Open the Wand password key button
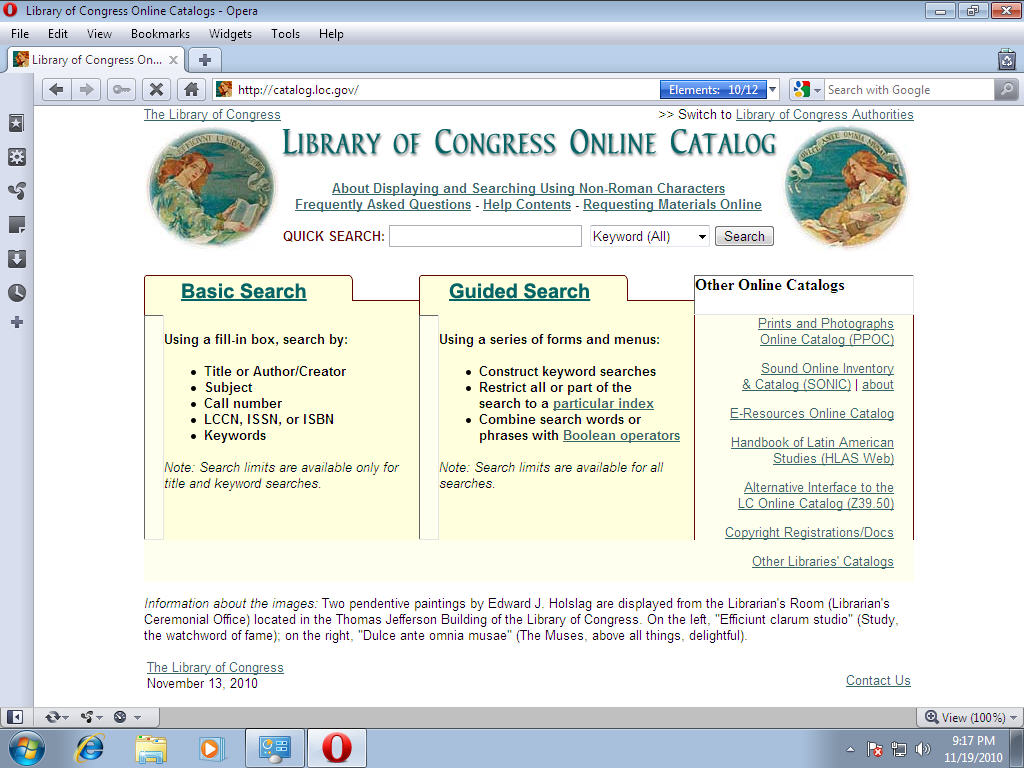1024x768 pixels. [x=121, y=89]
